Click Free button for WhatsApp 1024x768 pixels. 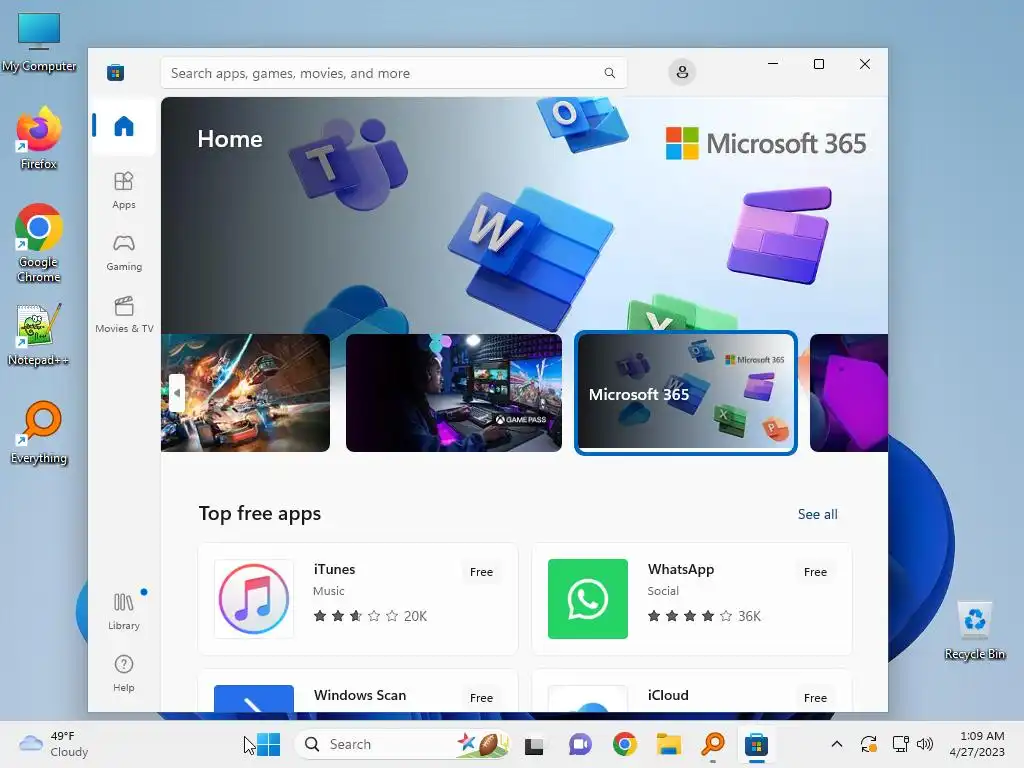point(815,572)
